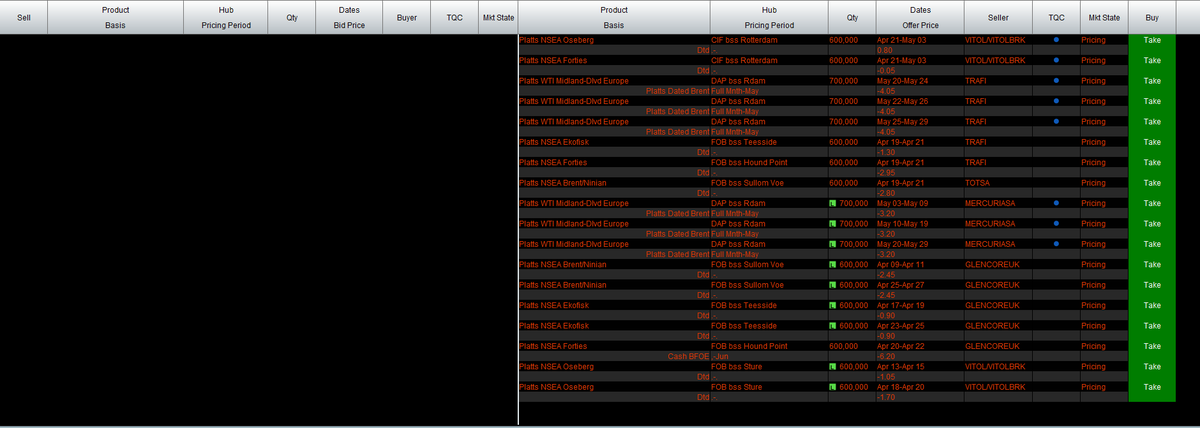The width and height of the screenshot is (1200, 428).
Task: Click the Buy column header
Action: pyautogui.click(x=1152, y=17)
